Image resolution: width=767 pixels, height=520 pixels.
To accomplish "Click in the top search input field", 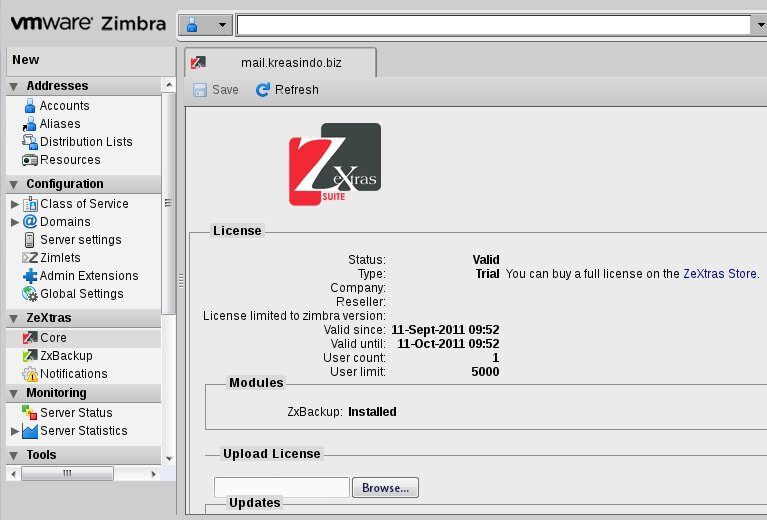I will [x=493, y=25].
